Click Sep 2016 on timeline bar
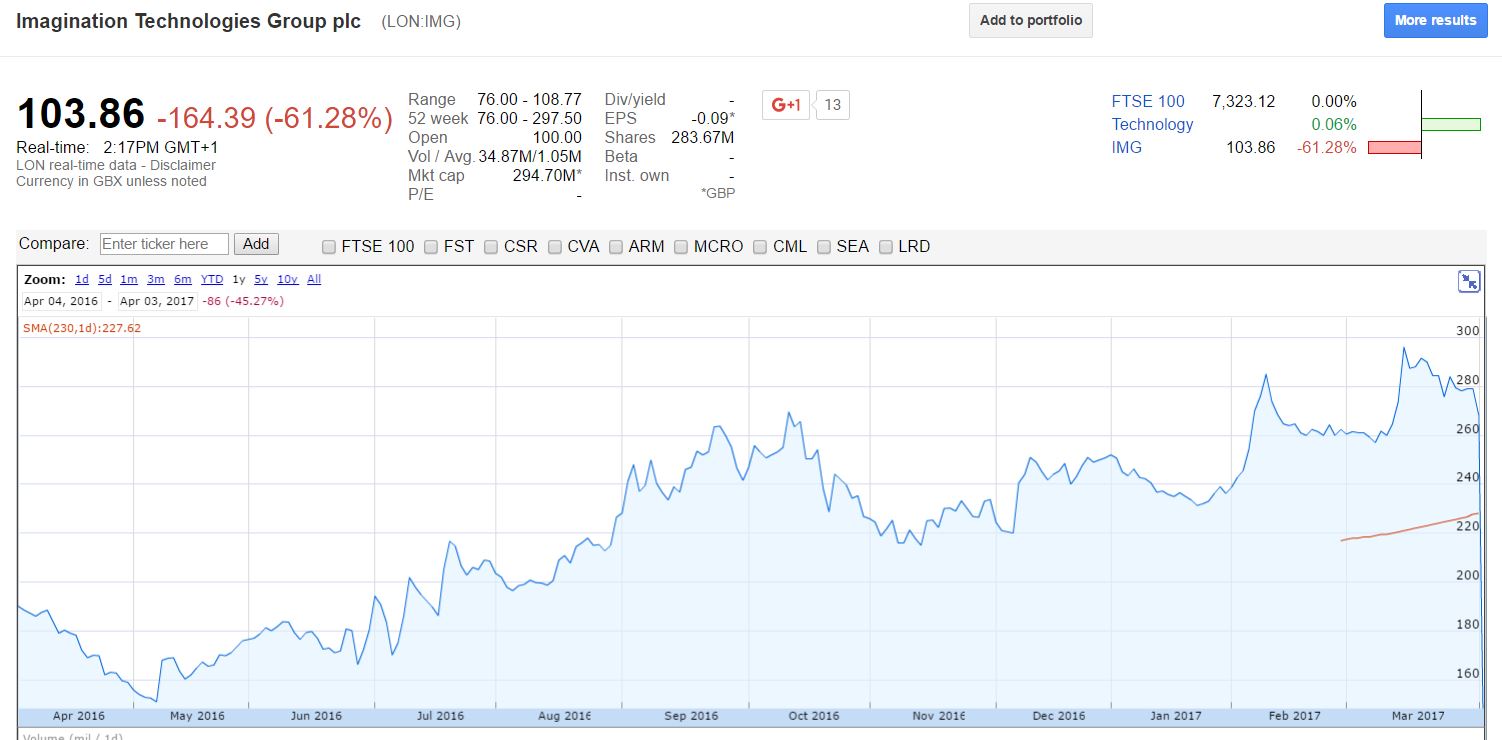The width and height of the screenshot is (1502, 740). point(691,716)
